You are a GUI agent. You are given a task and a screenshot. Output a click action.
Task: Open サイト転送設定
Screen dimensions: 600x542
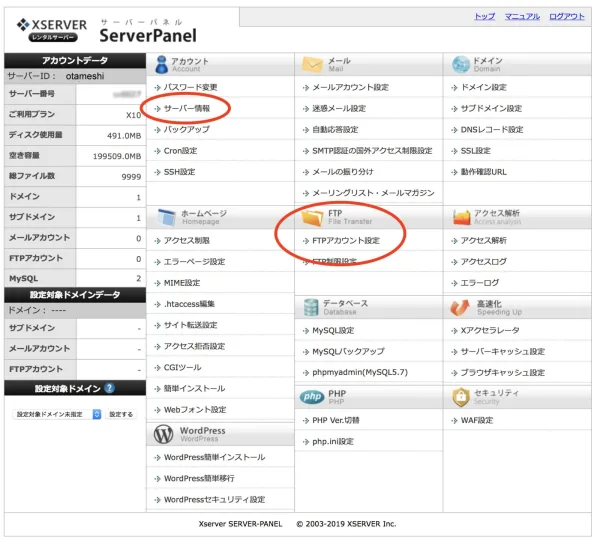tap(190, 325)
